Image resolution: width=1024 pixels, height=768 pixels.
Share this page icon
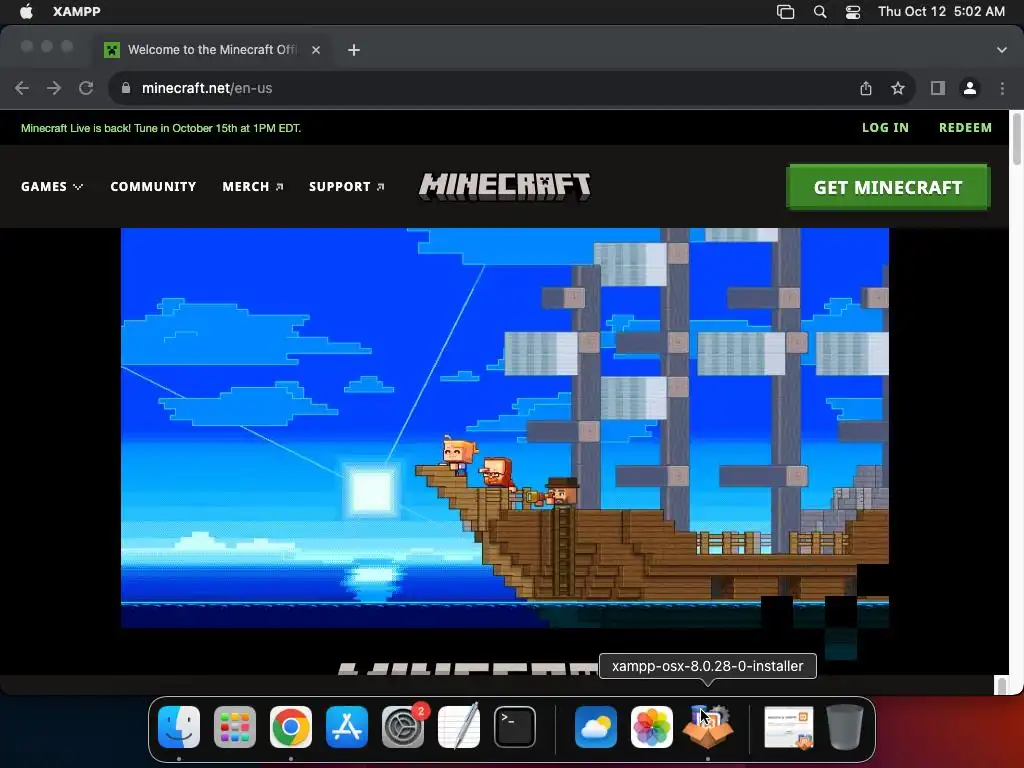[866, 88]
